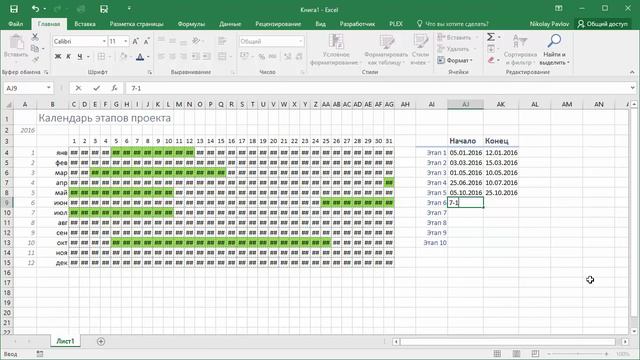Cancel the formula bar entry with X
The width and height of the screenshot is (640, 360).
click(x=78, y=88)
